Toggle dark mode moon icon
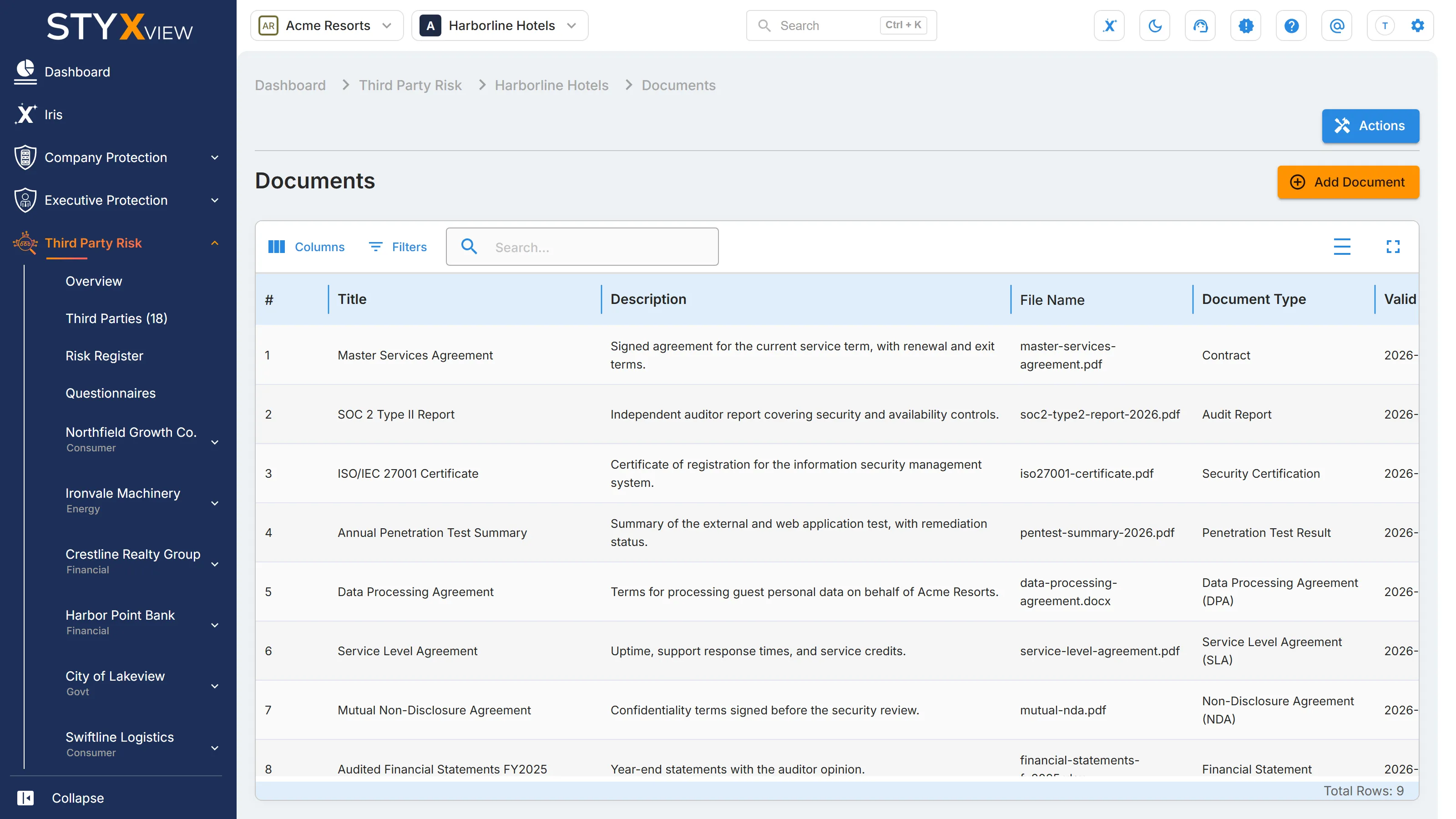The width and height of the screenshot is (1456, 819). 1155,25
